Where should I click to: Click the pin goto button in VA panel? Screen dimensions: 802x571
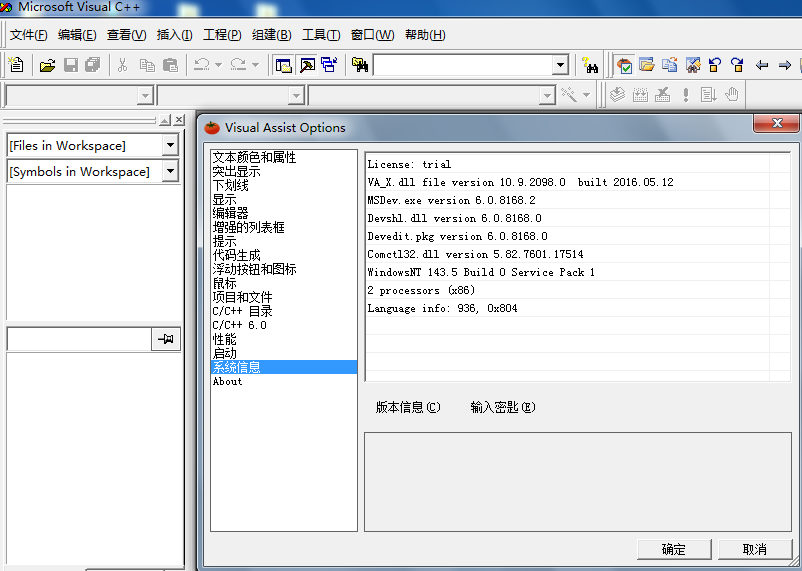[x=166, y=339]
